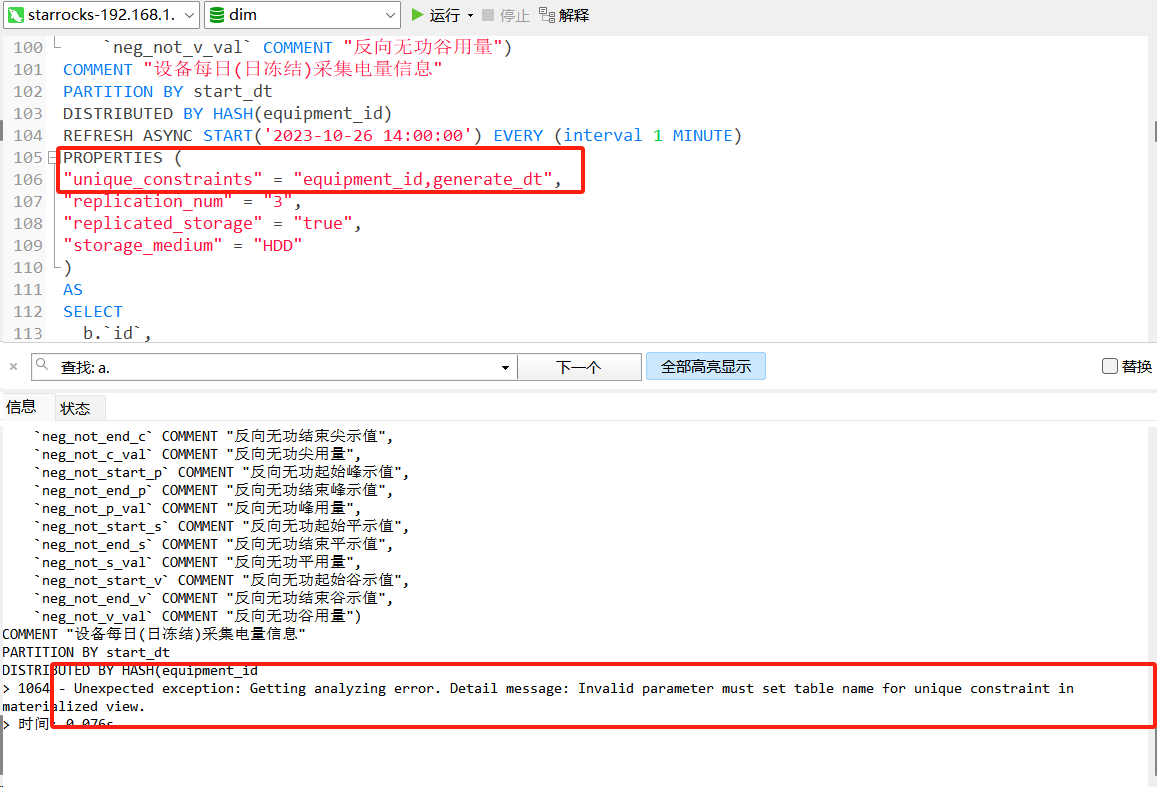Click the 全部高亮显示 highlight all button
Viewport: 1157px width, 787px height.
click(x=705, y=367)
